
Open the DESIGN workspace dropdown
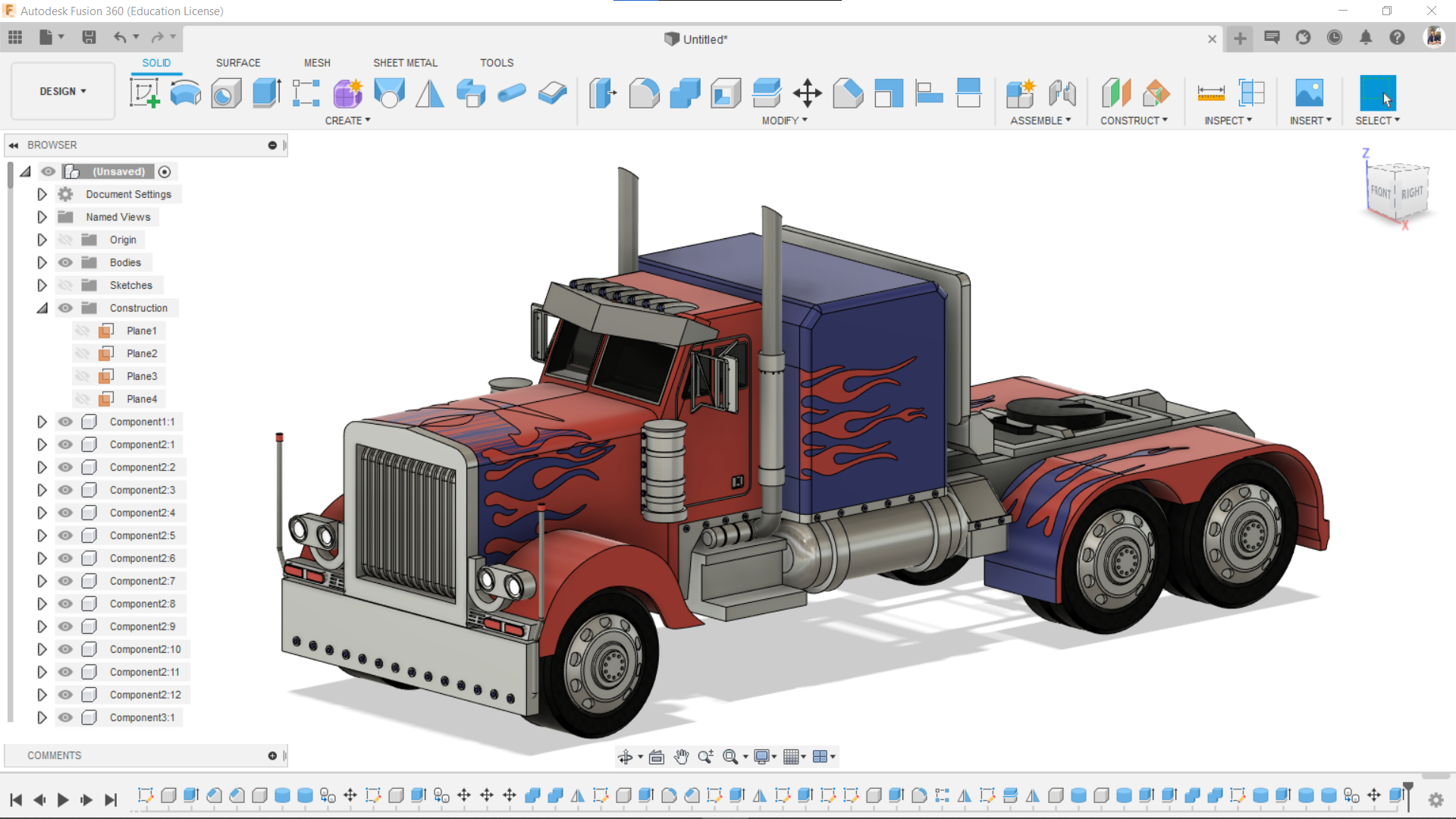click(x=63, y=91)
